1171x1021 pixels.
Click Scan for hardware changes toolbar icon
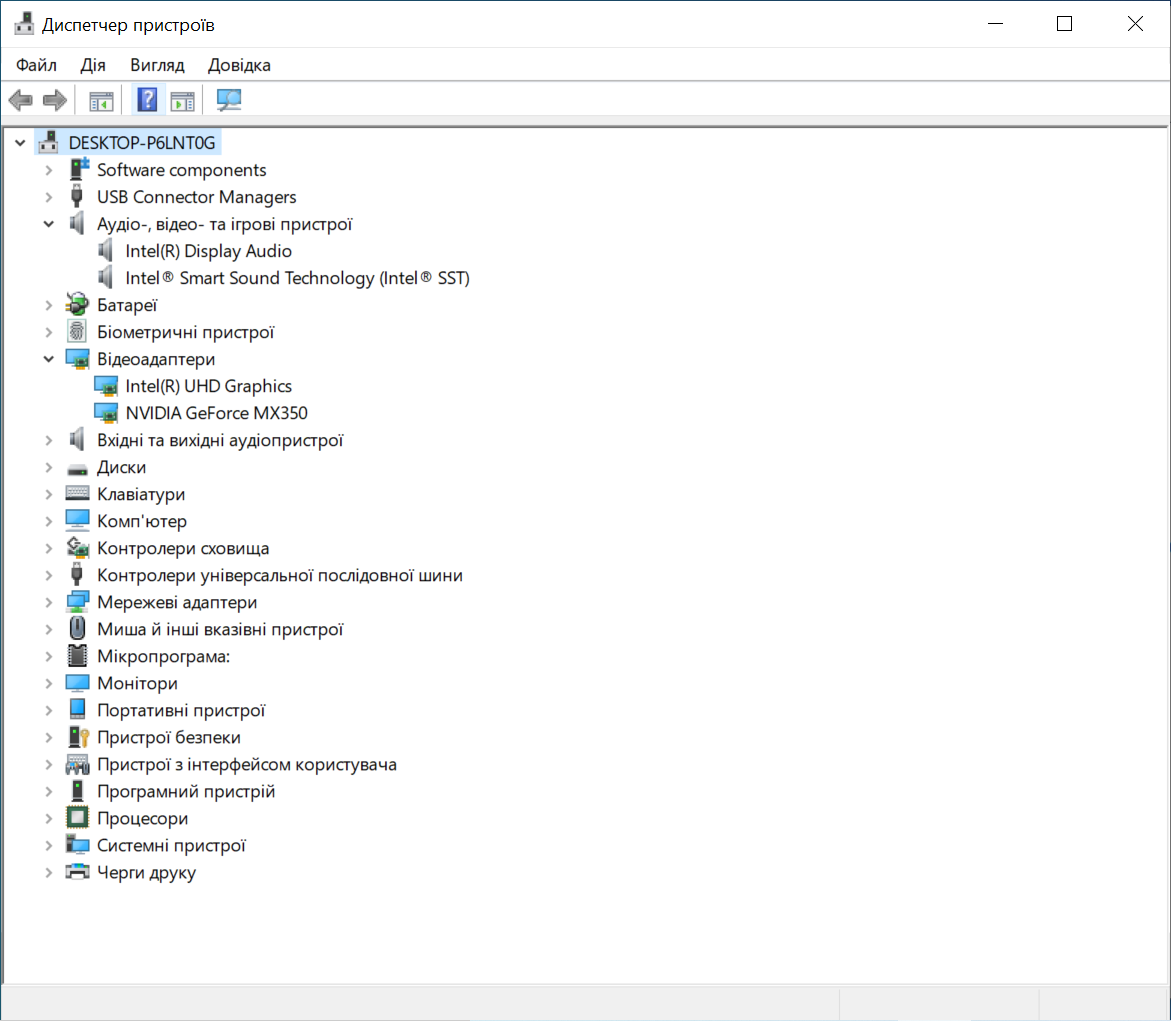click(x=230, y=100)
